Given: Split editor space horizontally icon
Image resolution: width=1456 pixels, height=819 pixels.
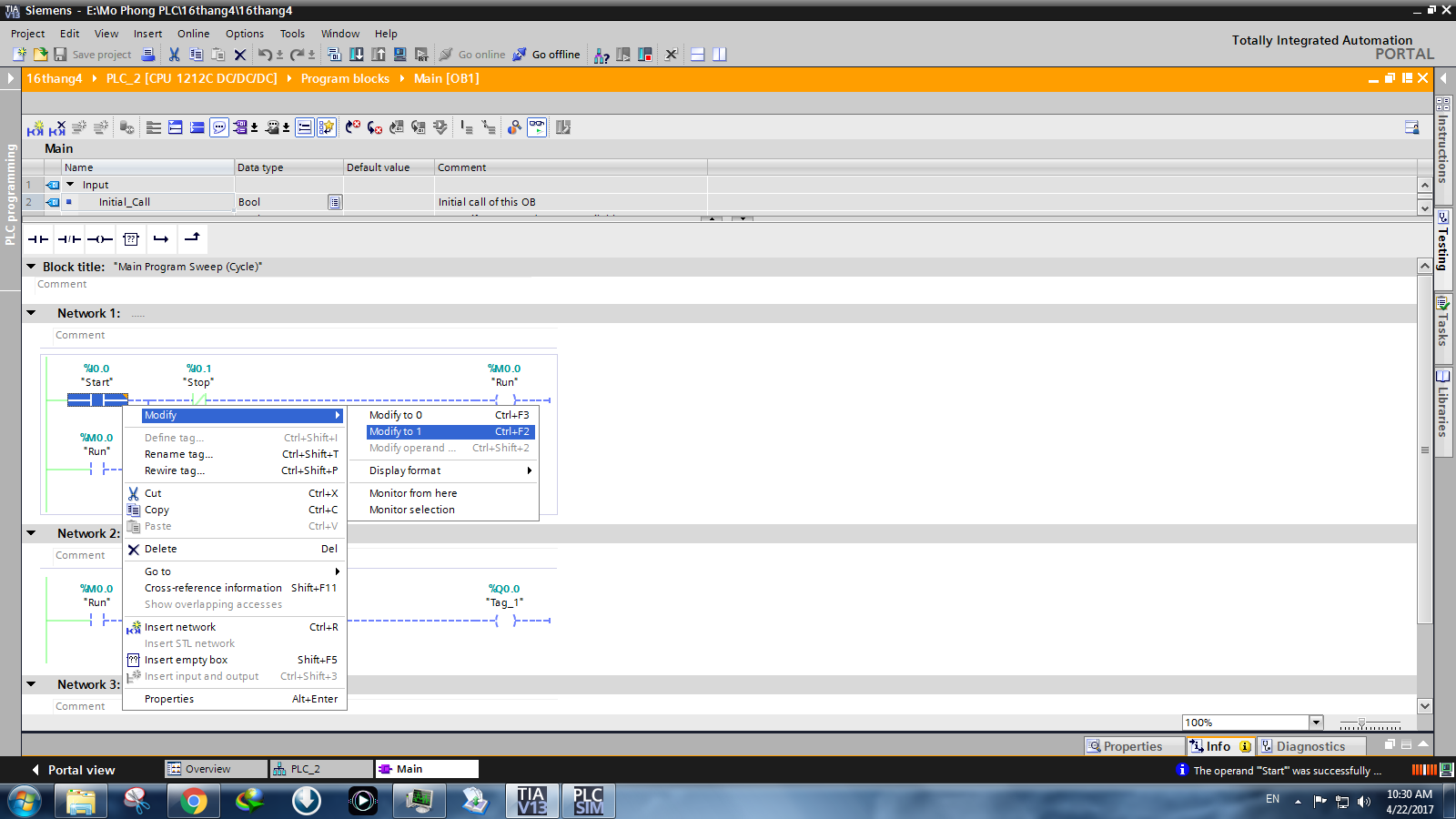Looking at the screenshot, I should pos(698,55).
